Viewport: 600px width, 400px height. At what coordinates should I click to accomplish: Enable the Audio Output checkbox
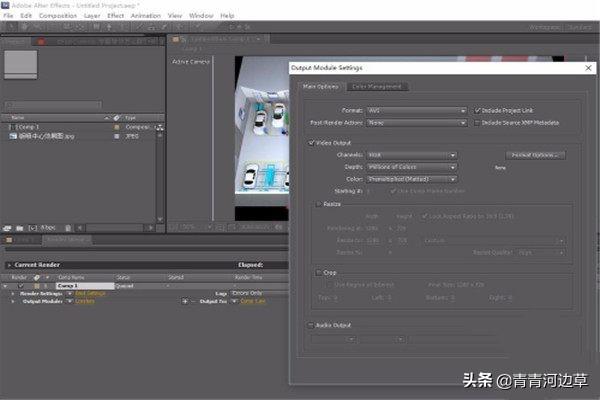(311, 325)
